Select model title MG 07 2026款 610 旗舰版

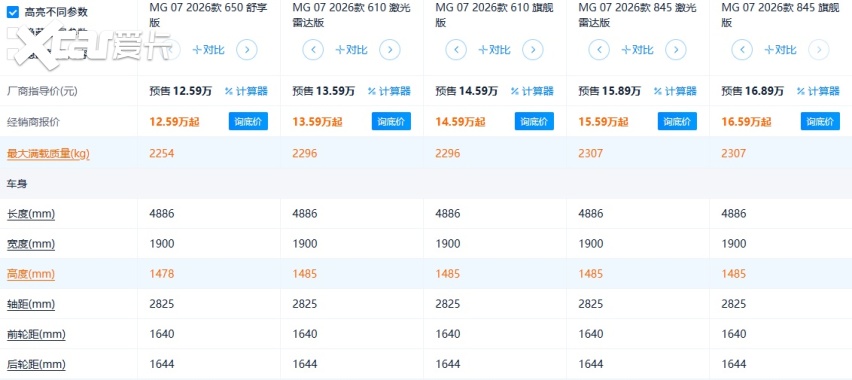point(494,15)
